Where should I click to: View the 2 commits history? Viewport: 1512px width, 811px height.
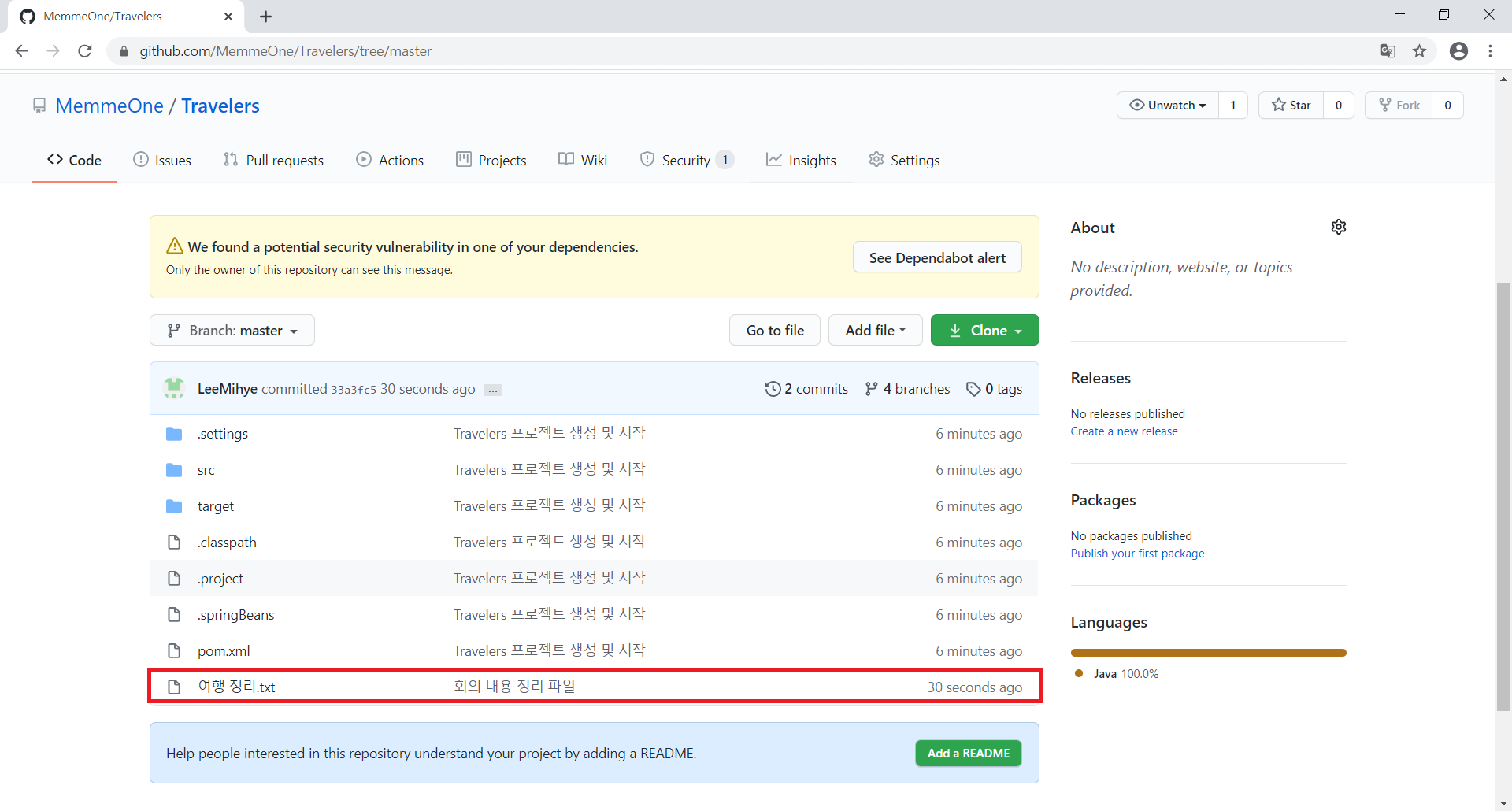[806, 389]
